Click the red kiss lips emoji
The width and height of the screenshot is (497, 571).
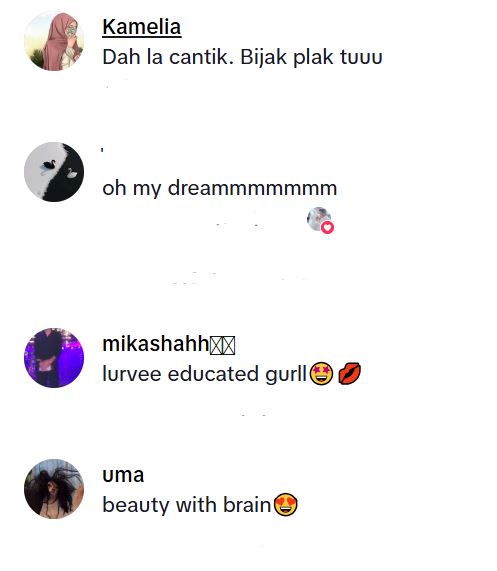pyautogui.click(x=349, y=374)
